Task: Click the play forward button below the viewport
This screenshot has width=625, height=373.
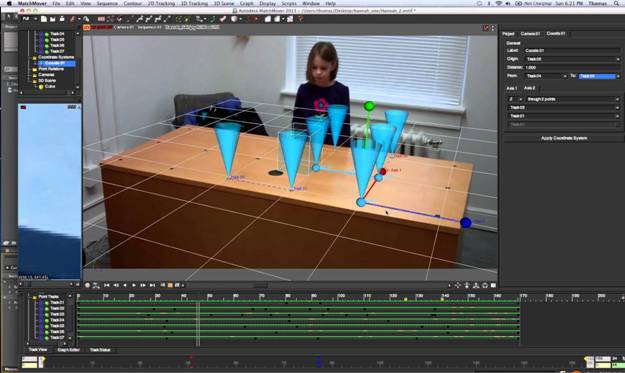Action: tap(134, 285)
